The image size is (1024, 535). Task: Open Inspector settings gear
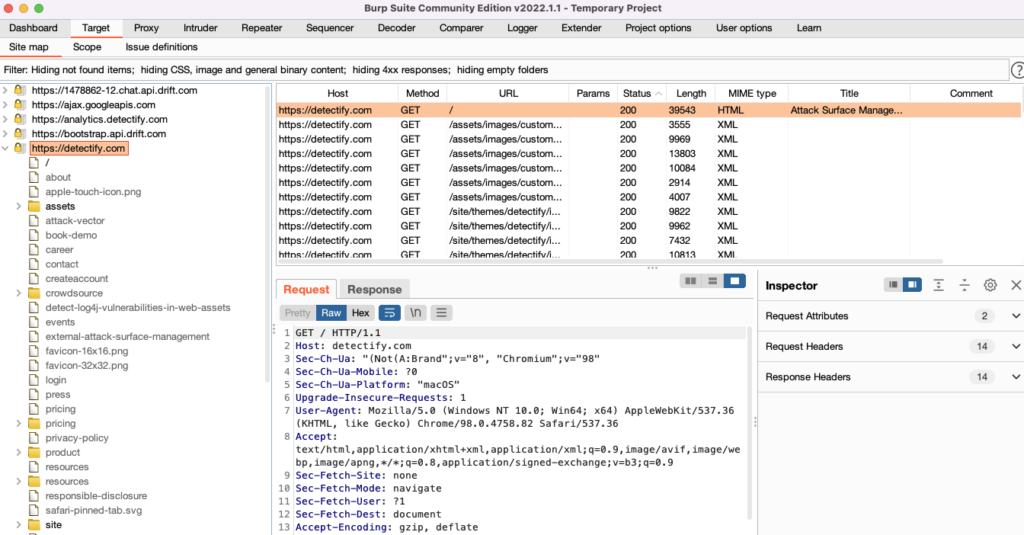point(990,285)
